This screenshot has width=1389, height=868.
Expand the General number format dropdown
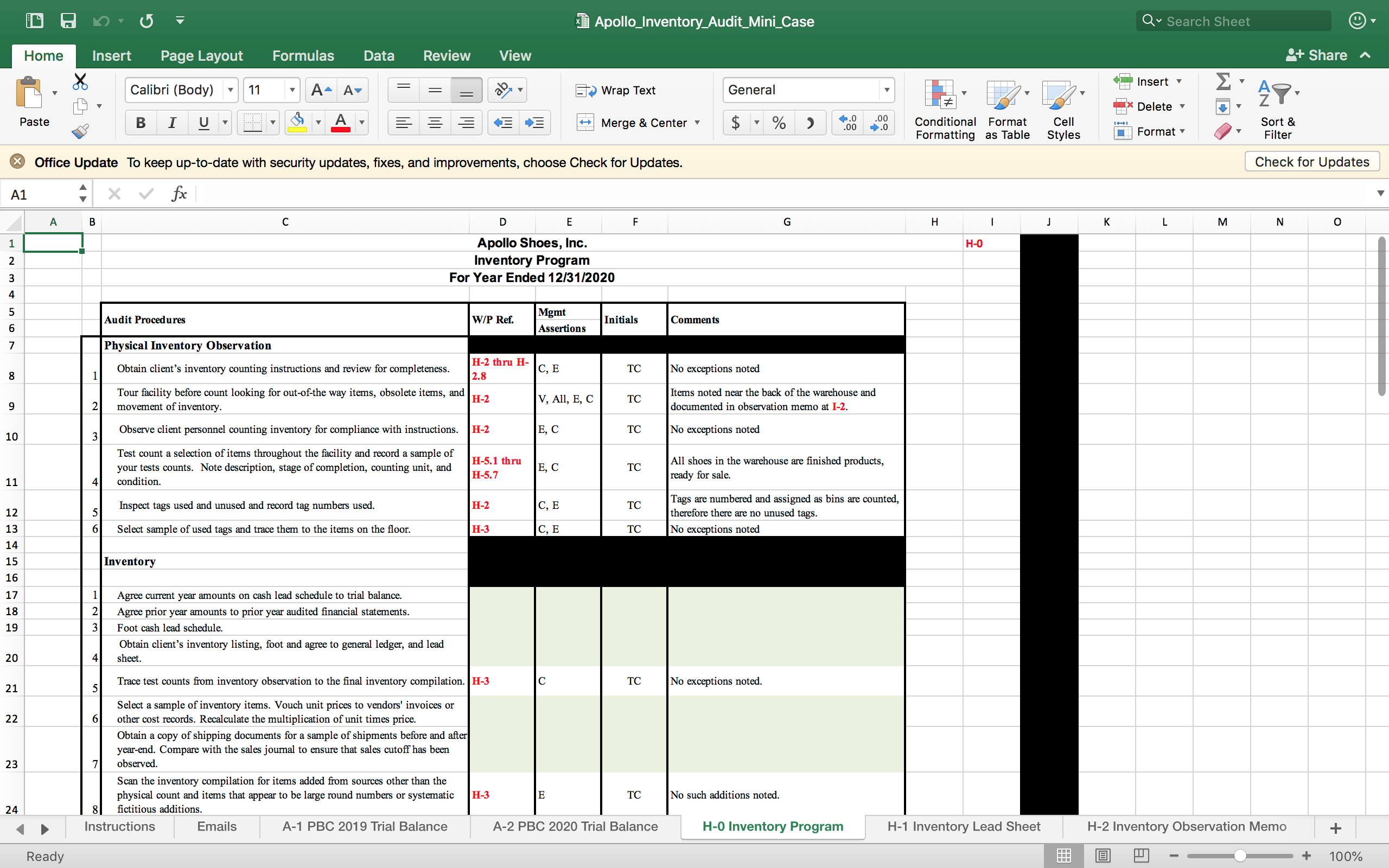click(x=886, y=90)
